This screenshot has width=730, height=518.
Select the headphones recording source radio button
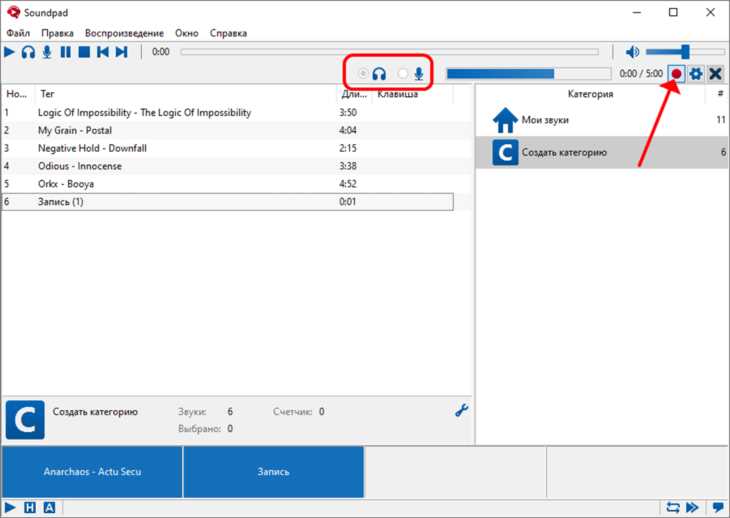coord(363,74)
